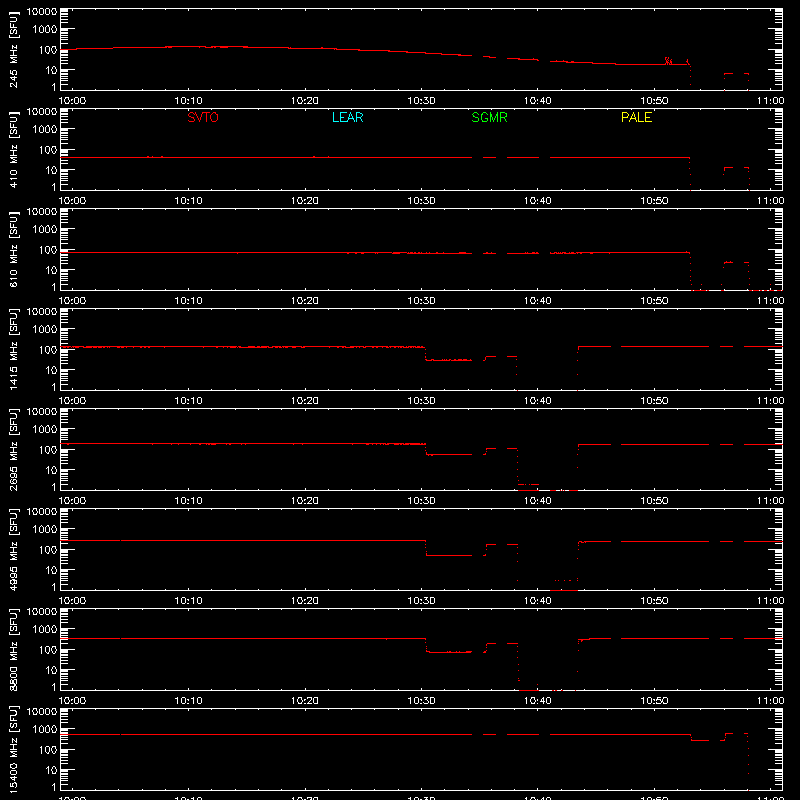Select the 245 MHz [SFU] axis title
The height and width of the screenshot is (800, 800).
pyautogui.click(x=13, y=49)
